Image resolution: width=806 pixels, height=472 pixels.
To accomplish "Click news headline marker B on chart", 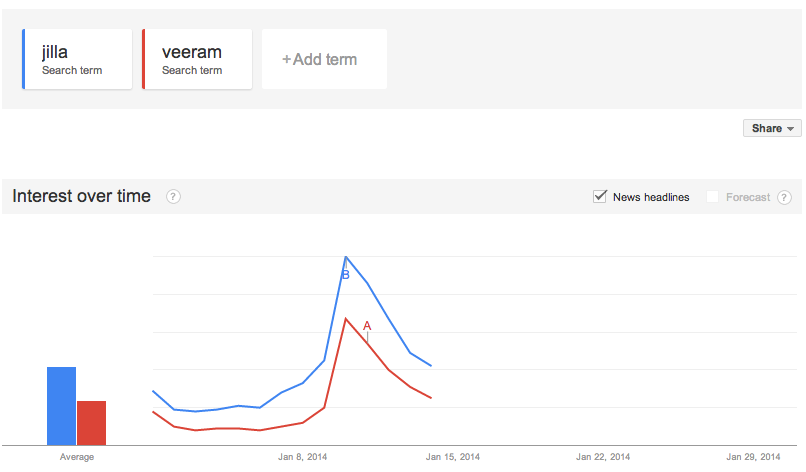I will point(346,274).
